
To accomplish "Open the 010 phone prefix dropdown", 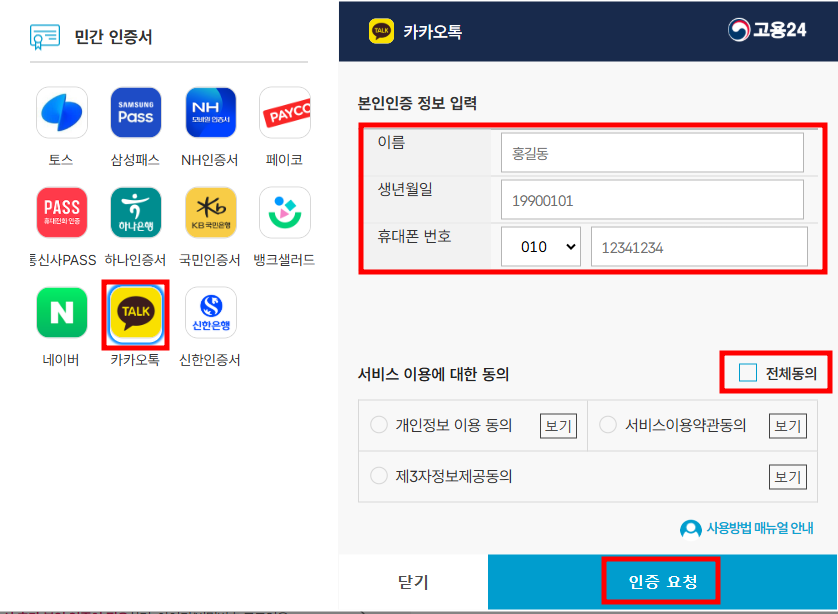I will (x=541, y=247).
